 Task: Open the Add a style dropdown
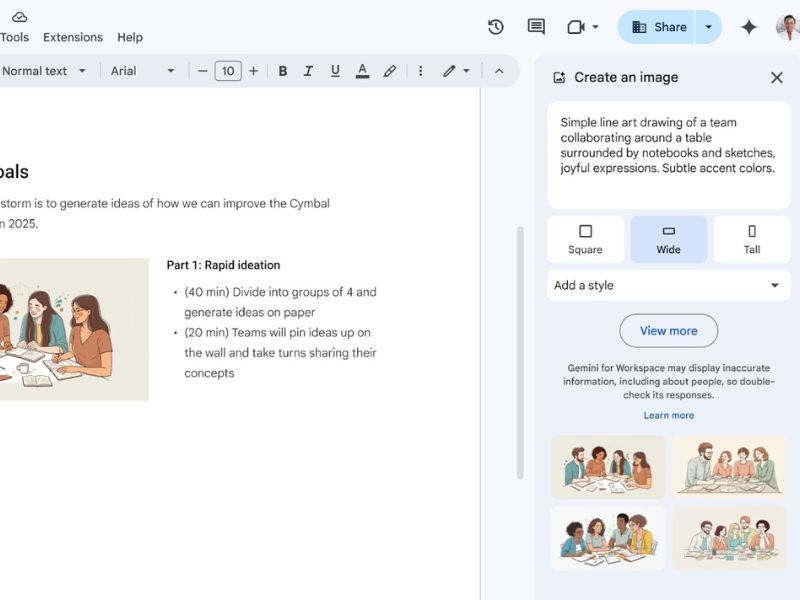669,285
